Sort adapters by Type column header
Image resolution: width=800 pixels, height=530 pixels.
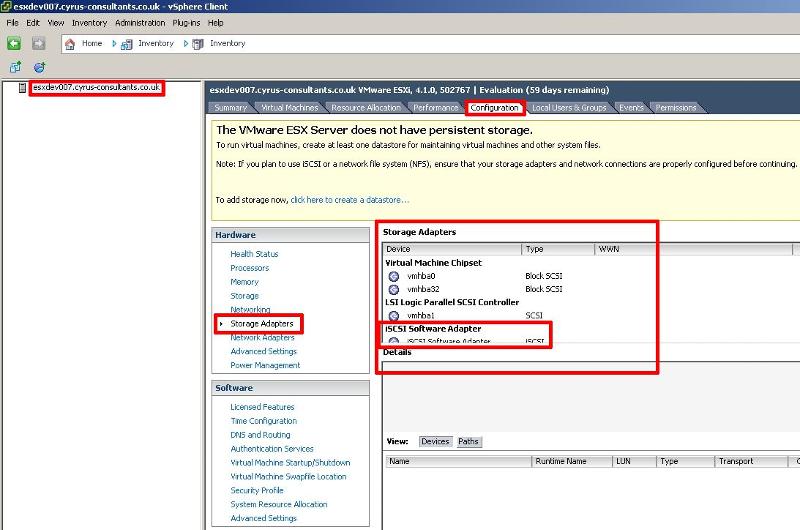tap(558, 249)
